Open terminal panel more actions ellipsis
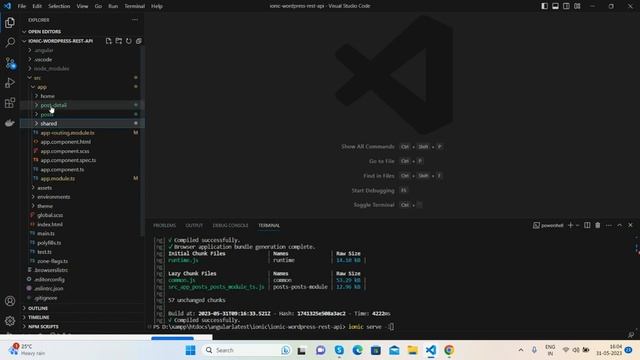The width and height of the screenshot is (640, 360). (609, 225)
